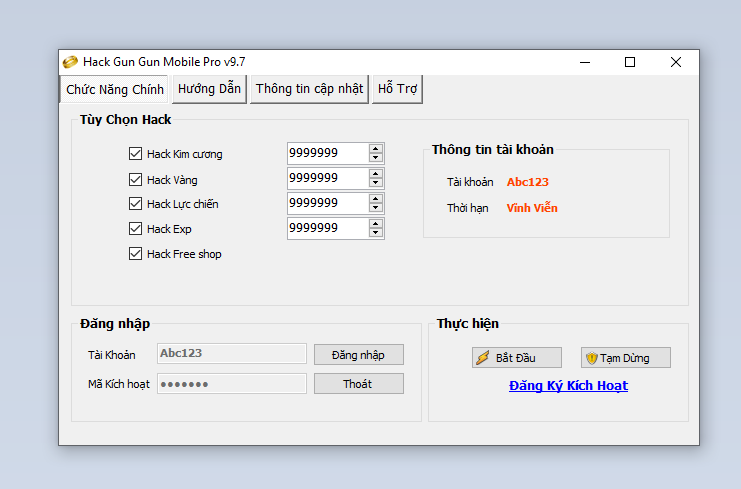Uncheck the Hack Kim cương checkbox

(x=136, y=154)
